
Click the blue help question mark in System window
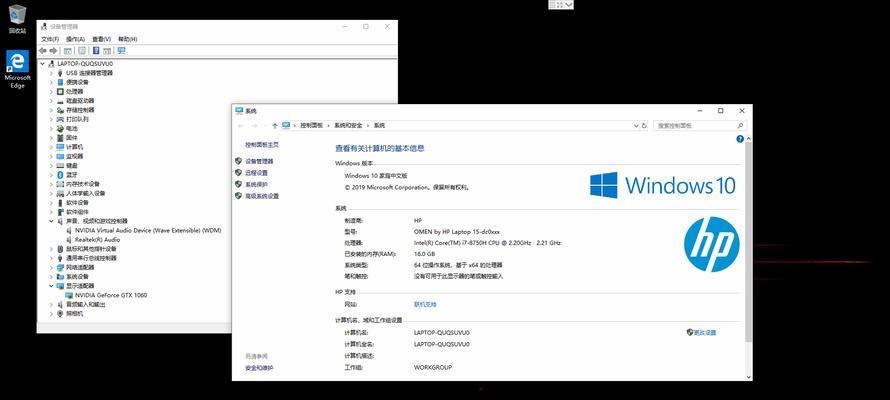740,138
